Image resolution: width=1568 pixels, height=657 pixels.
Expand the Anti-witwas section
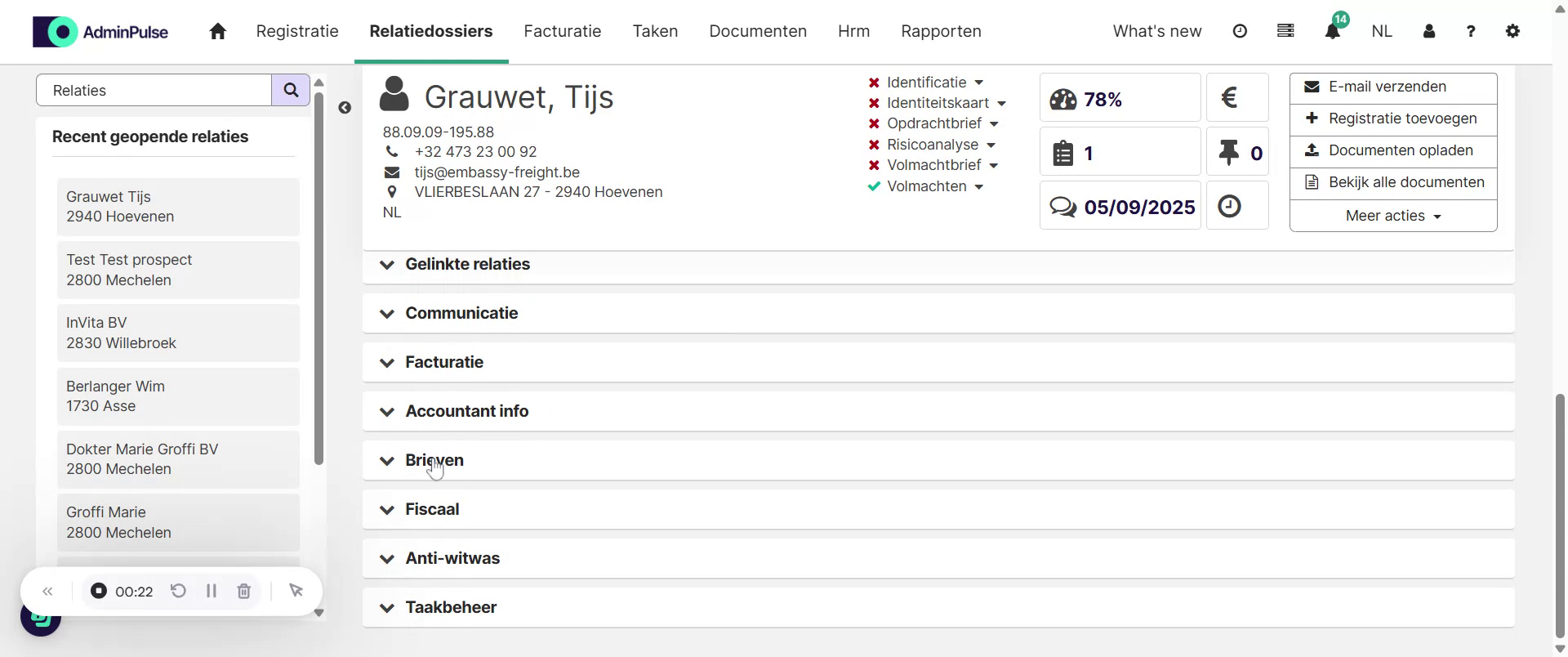938,558
